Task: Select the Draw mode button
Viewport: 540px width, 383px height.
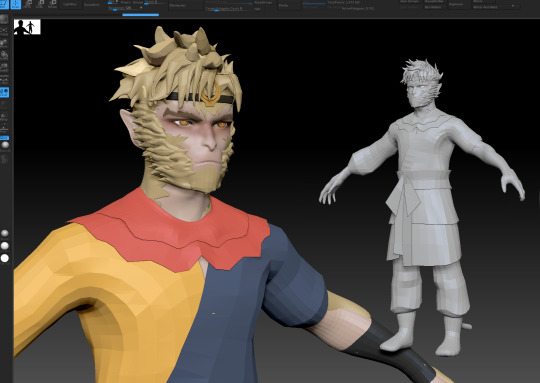Action: coord(16,4)
